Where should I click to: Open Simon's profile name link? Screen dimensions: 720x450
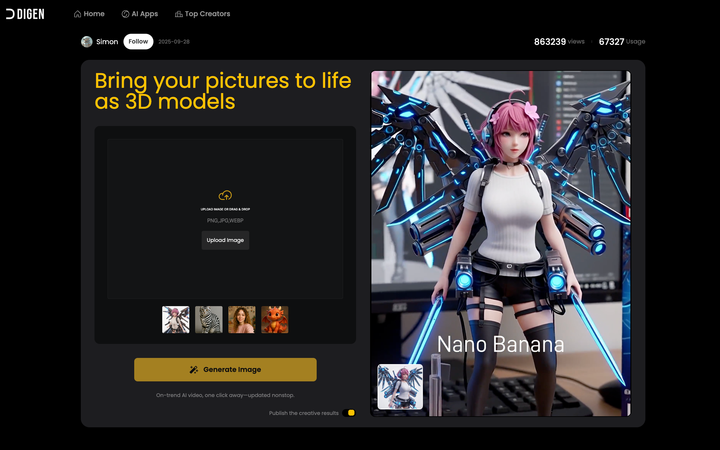tap(107, 42)
